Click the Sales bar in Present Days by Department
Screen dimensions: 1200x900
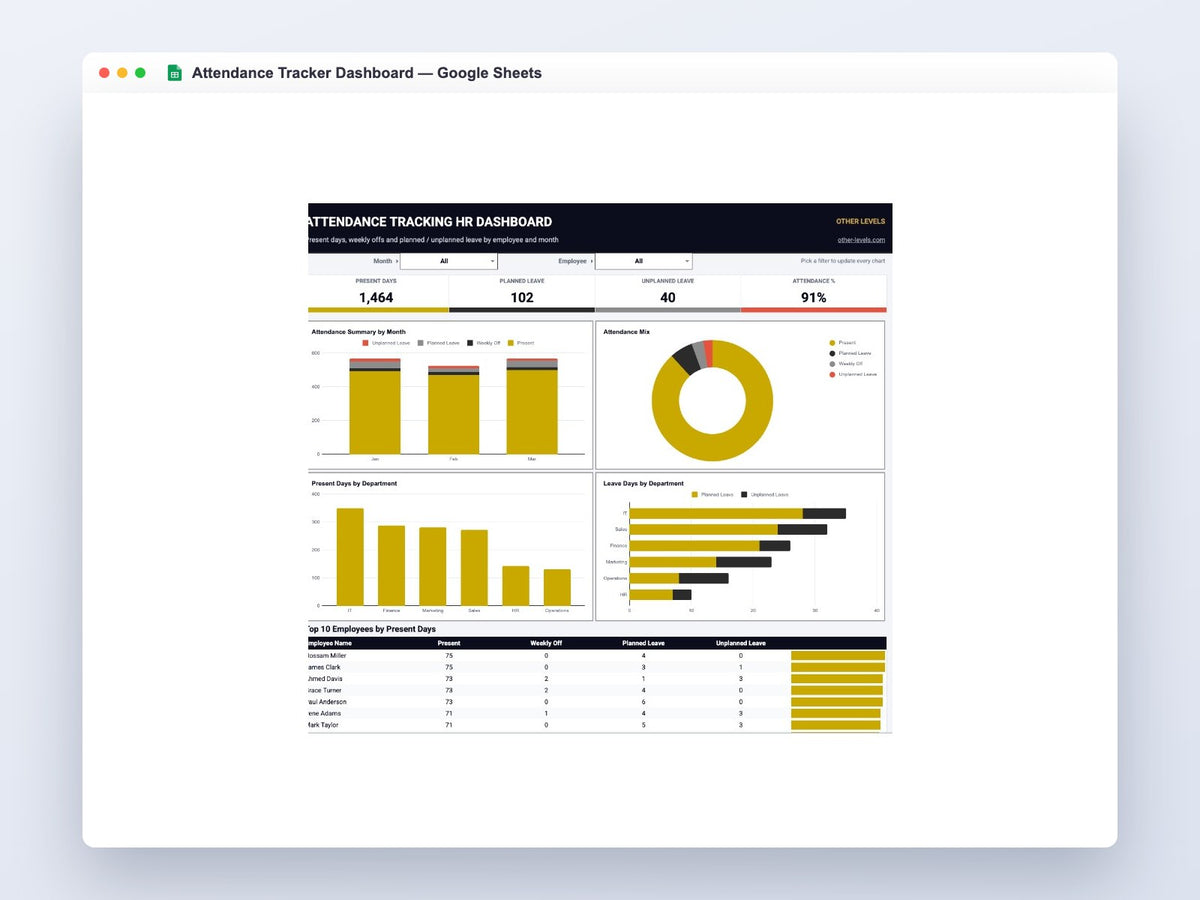click(x=474, y=568)
